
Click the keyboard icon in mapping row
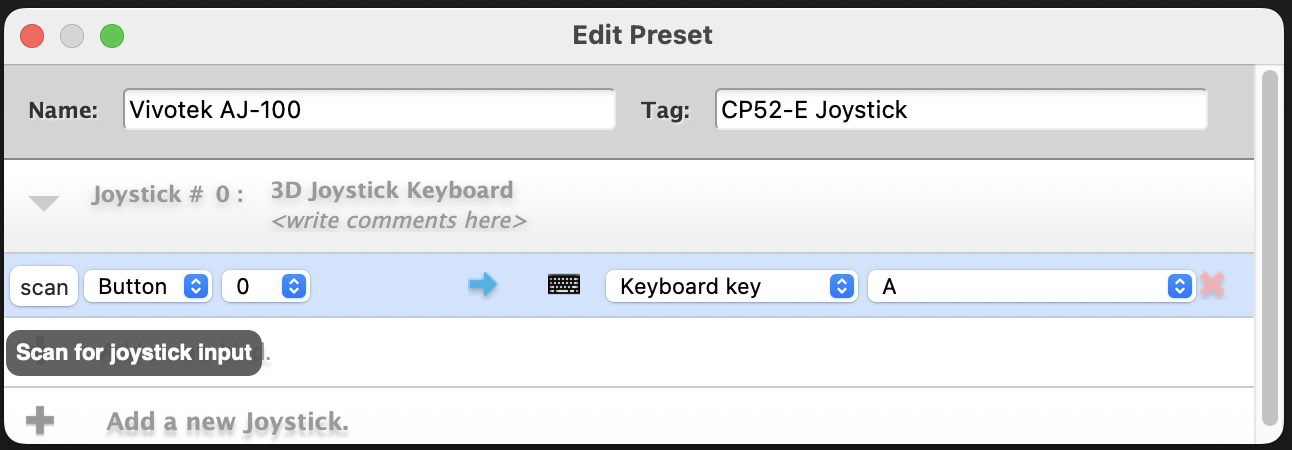click(x=564, y=286)
